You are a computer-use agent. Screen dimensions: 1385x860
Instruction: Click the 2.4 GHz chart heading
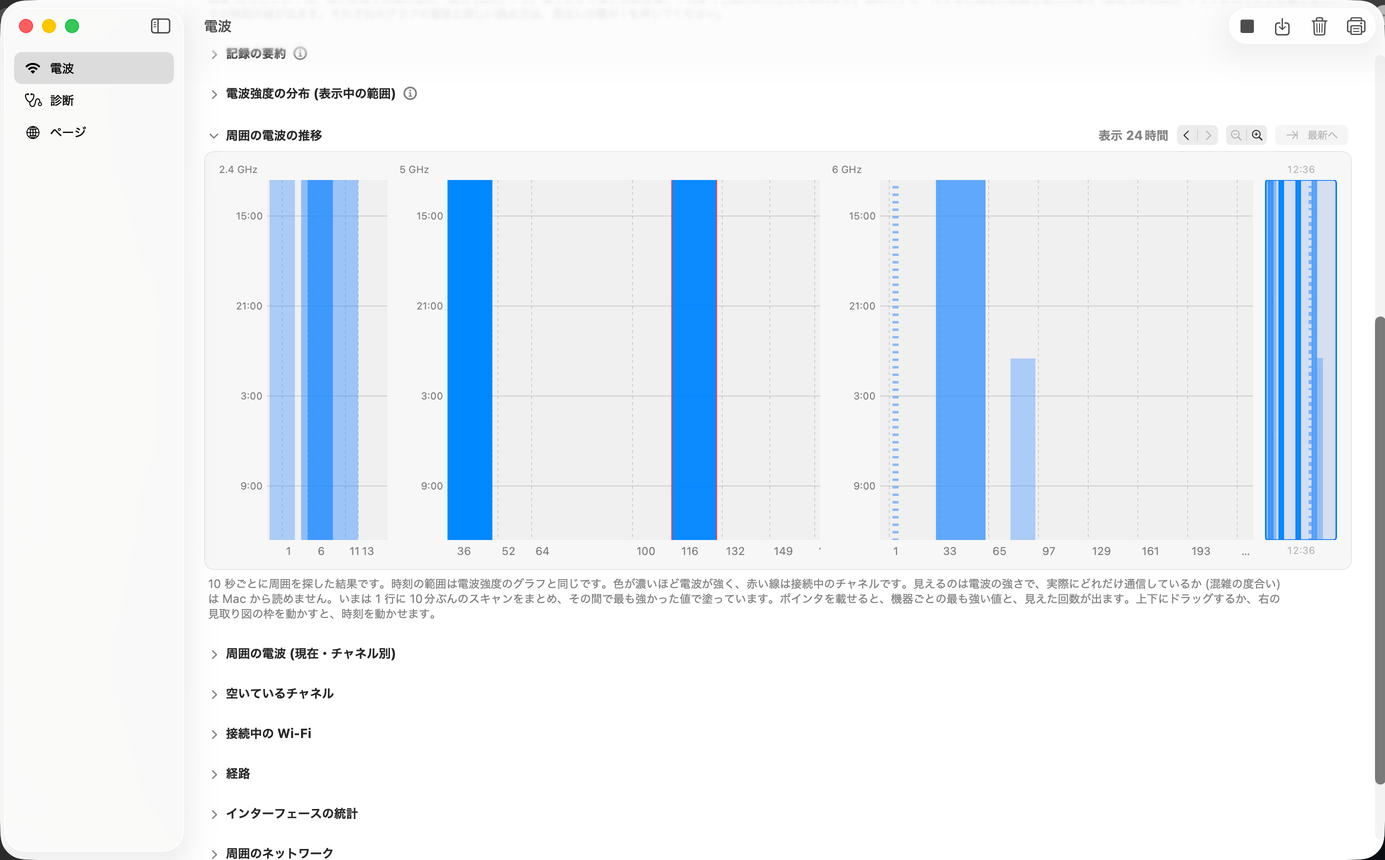[x=238, y=170]
